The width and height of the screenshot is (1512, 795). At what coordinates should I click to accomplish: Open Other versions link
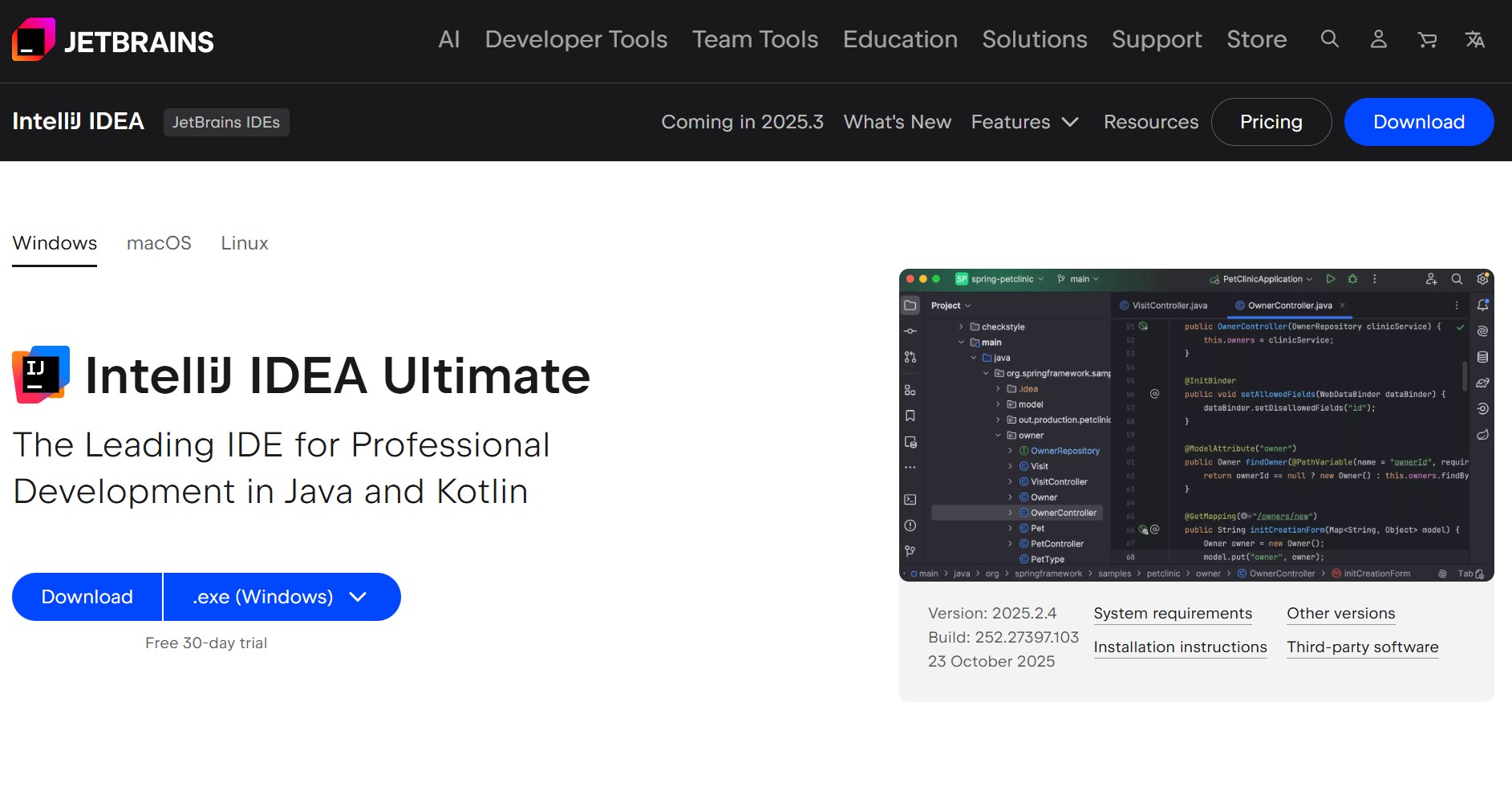click(1341, 614)
